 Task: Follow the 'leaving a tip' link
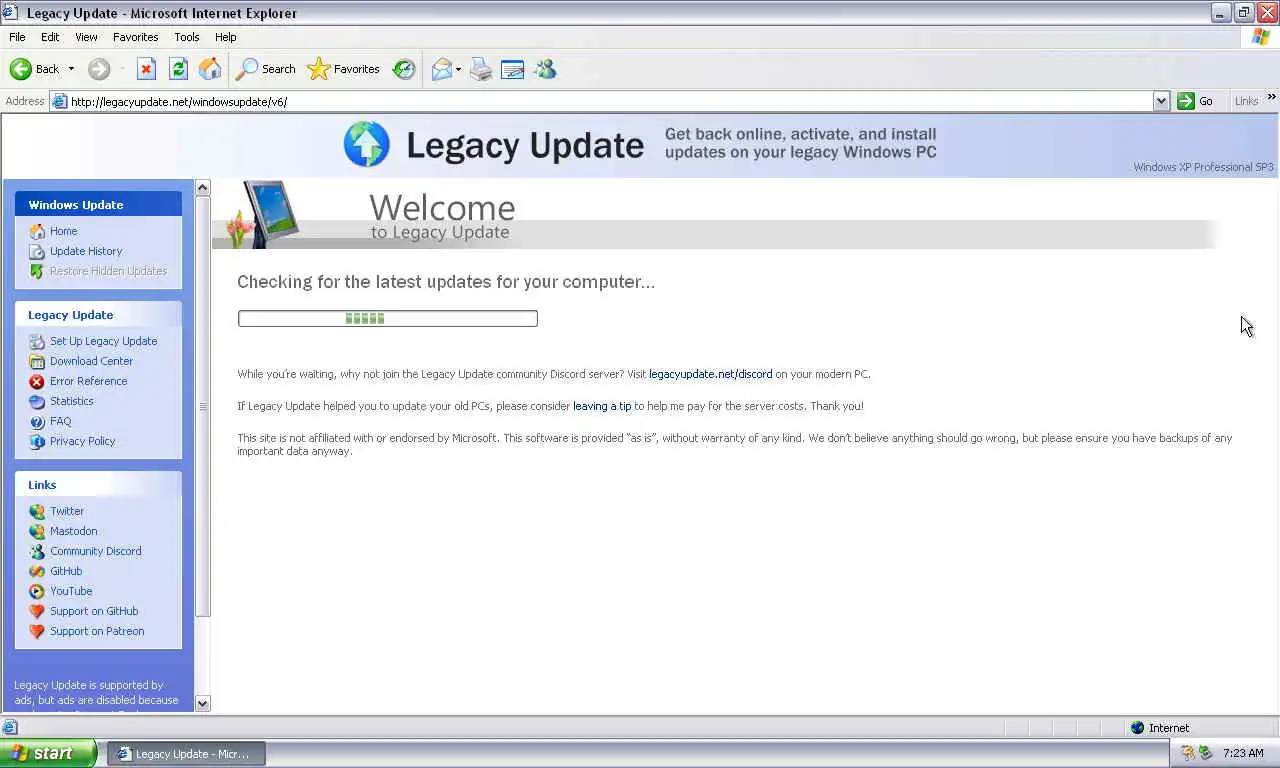tap(602, 406)
